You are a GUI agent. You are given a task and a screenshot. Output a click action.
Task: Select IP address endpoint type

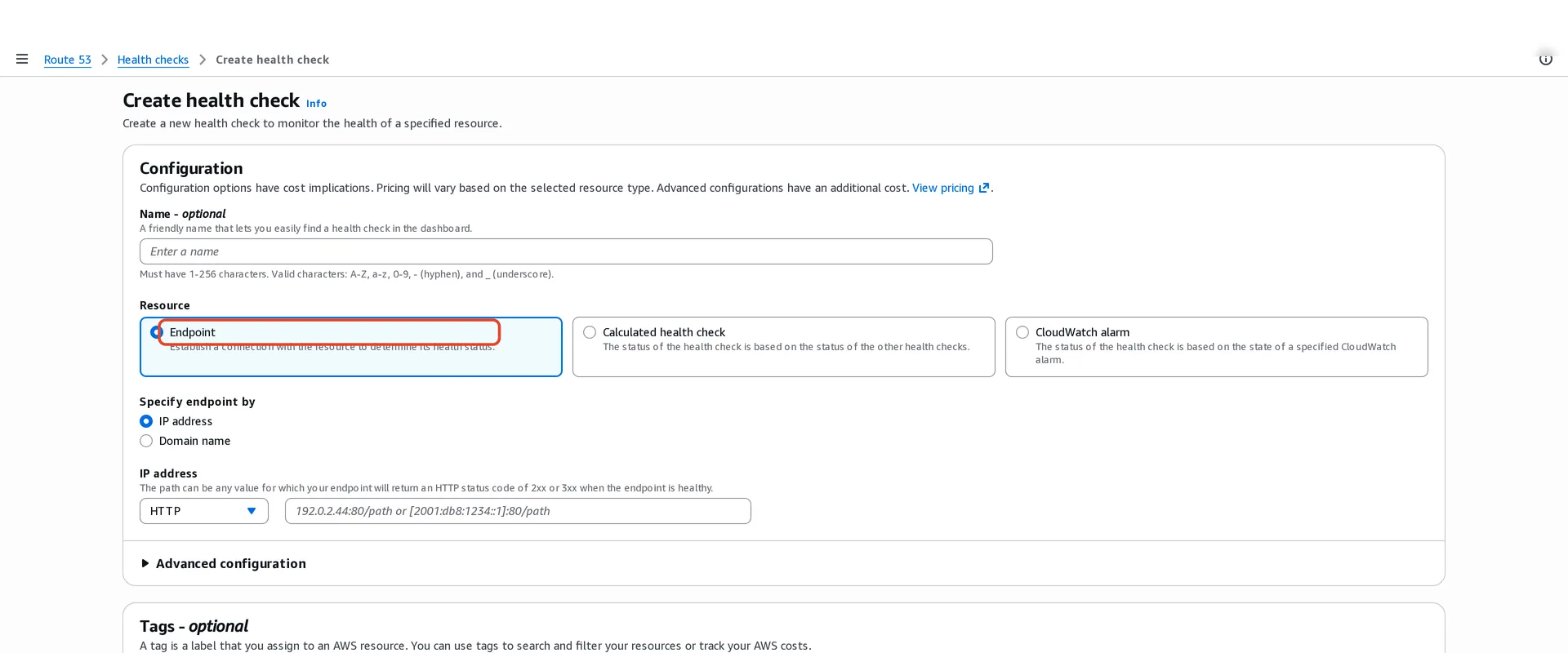pos(146,421)
